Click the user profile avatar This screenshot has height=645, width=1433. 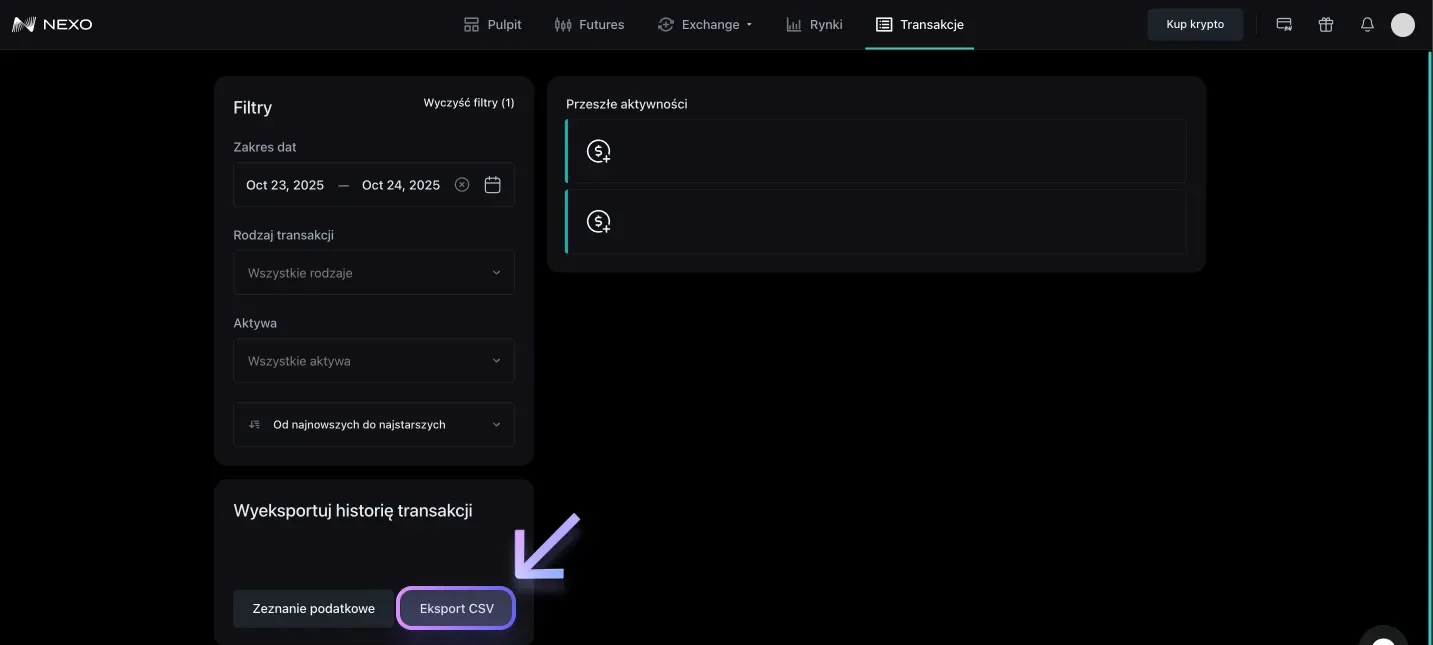pyautogui.click(x=1403, y=25)
